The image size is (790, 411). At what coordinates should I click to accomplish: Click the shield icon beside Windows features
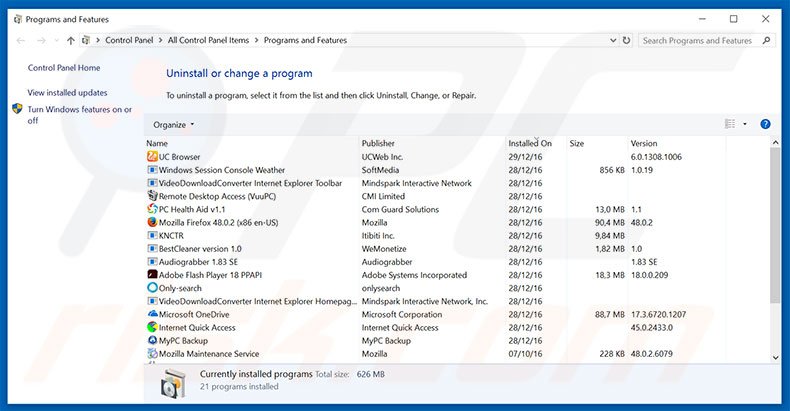tap(18, 109)
